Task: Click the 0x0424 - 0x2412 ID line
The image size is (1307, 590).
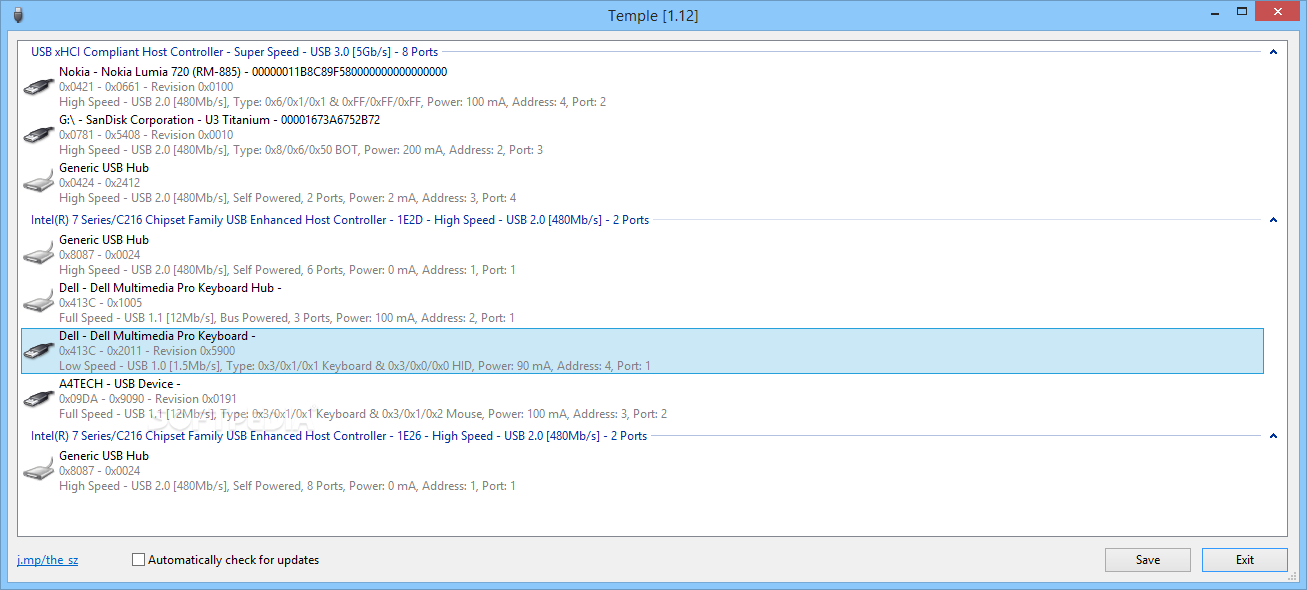Action: point(99,183)
